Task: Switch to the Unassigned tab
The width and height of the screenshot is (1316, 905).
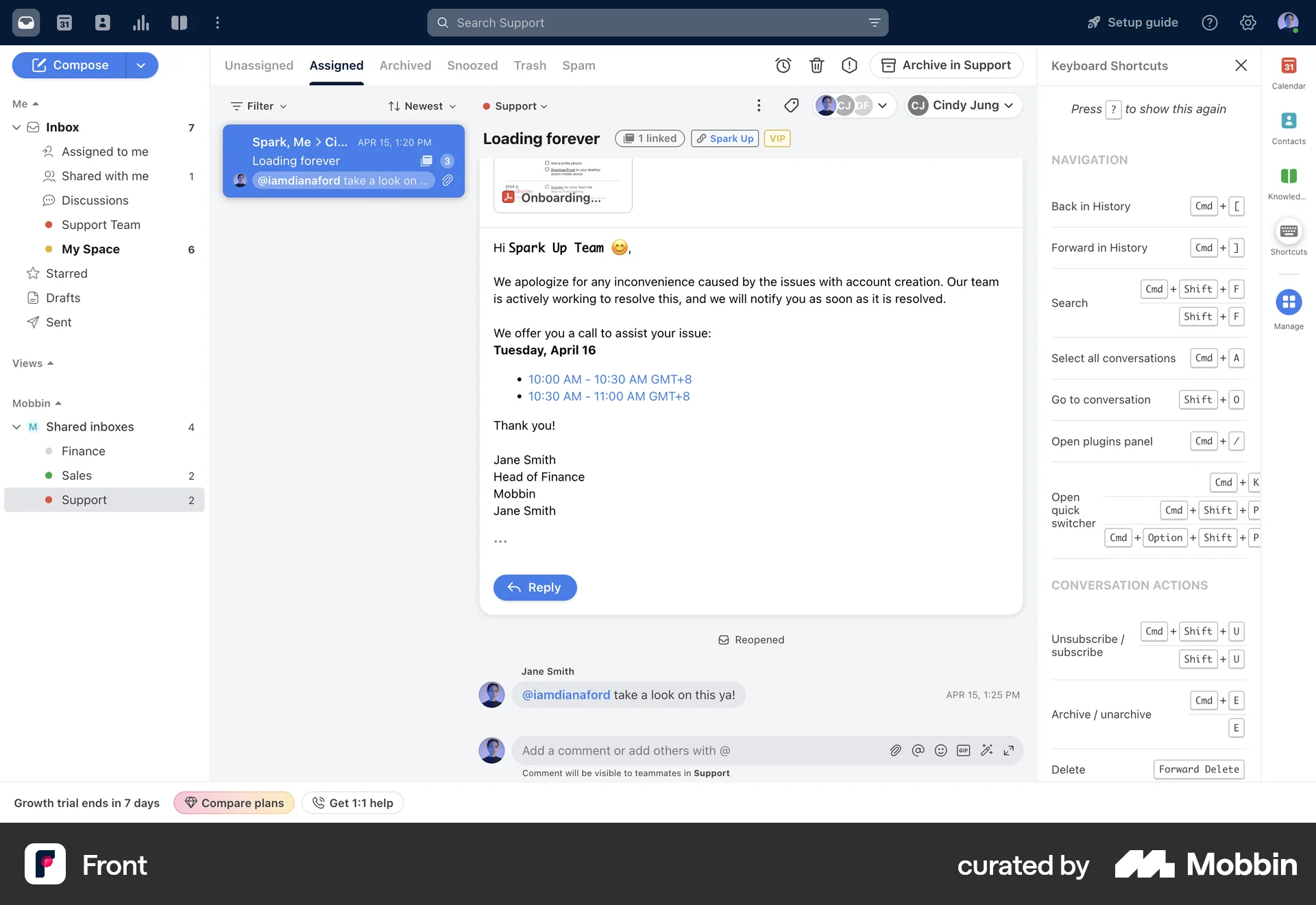Action: click(258, 65)
